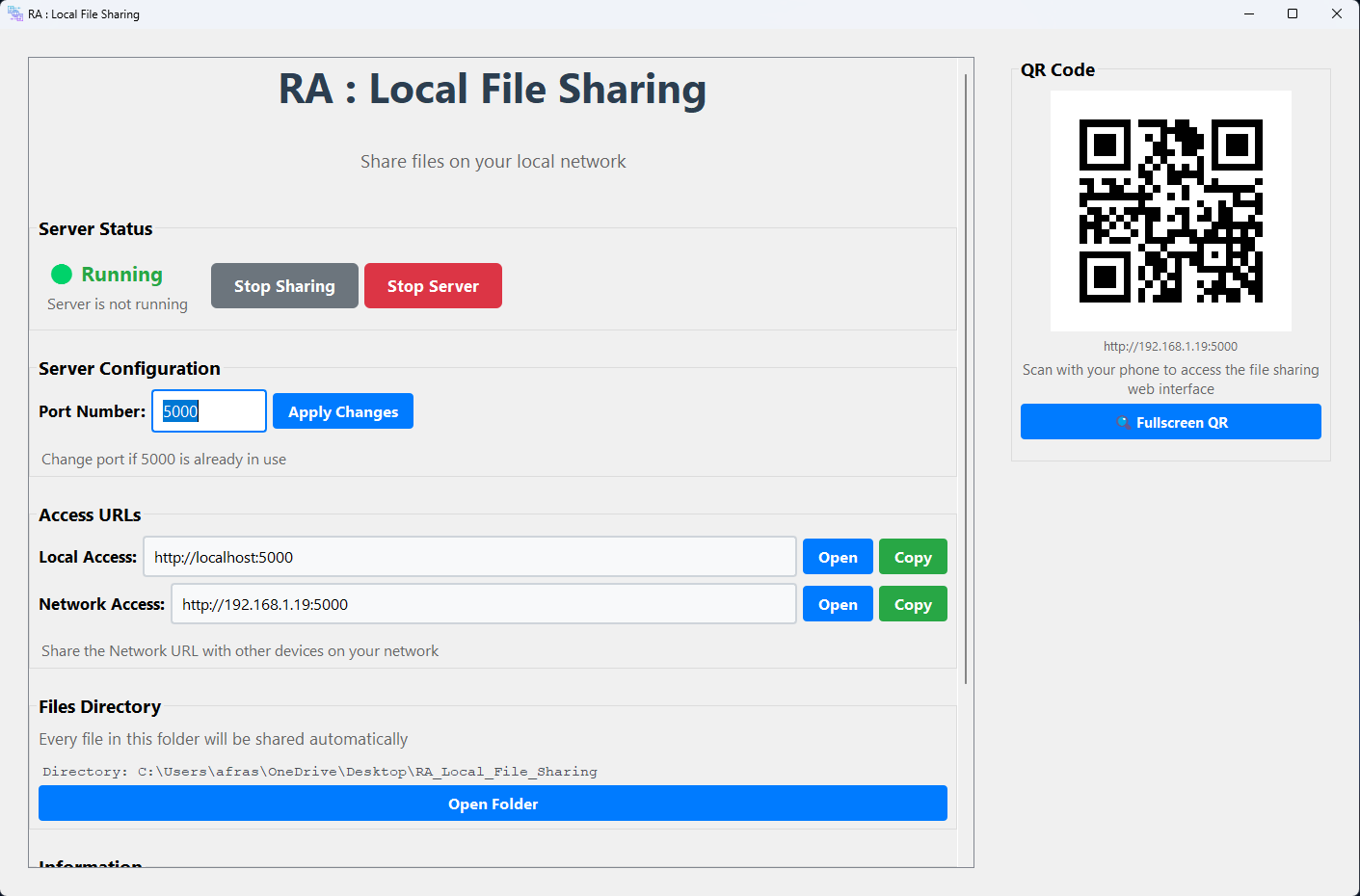Open the Local Access URL in browser
The width and height of the screenshot is (1360, 896).
[x=837, y=556]
